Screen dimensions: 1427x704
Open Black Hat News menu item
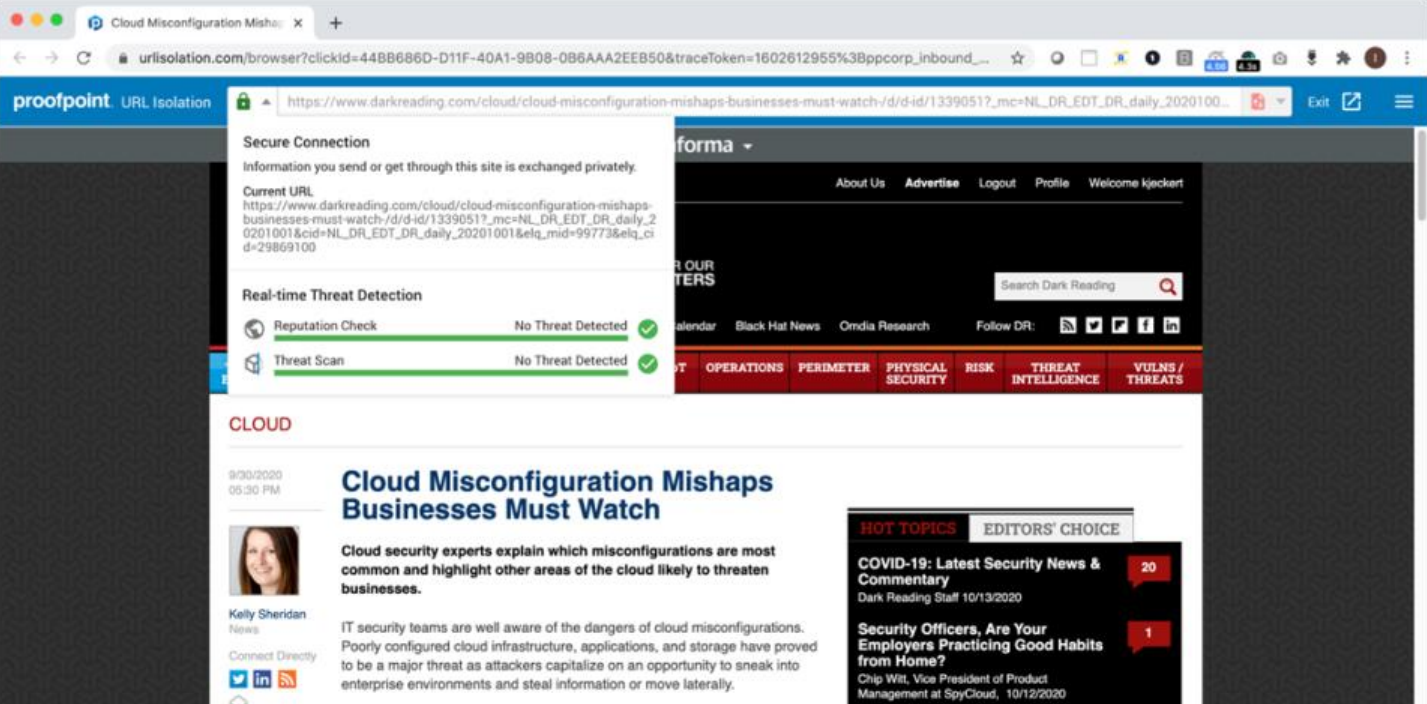(x=777, y=326)
